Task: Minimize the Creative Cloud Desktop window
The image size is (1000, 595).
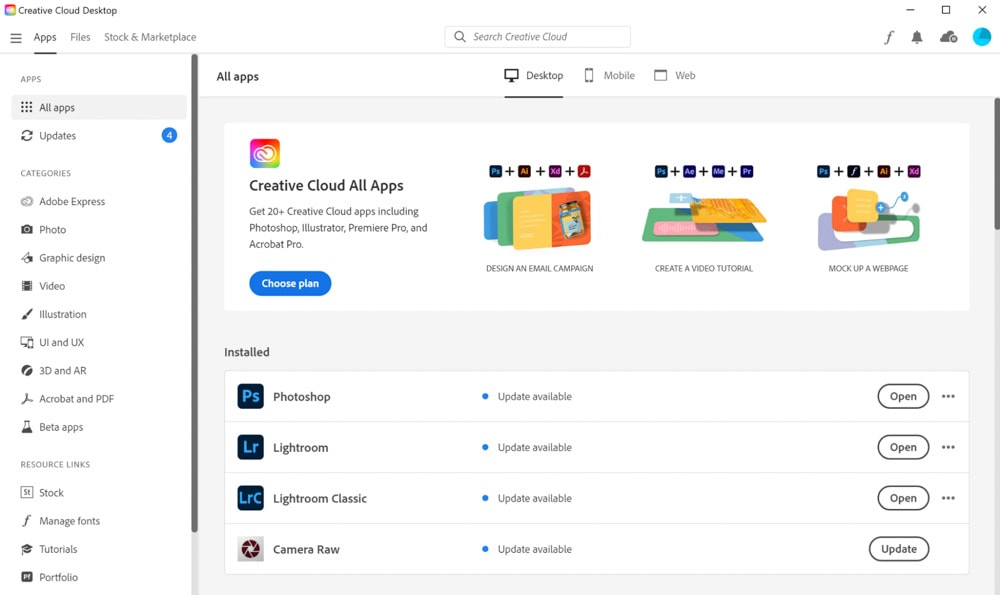Action: [910, 10]
